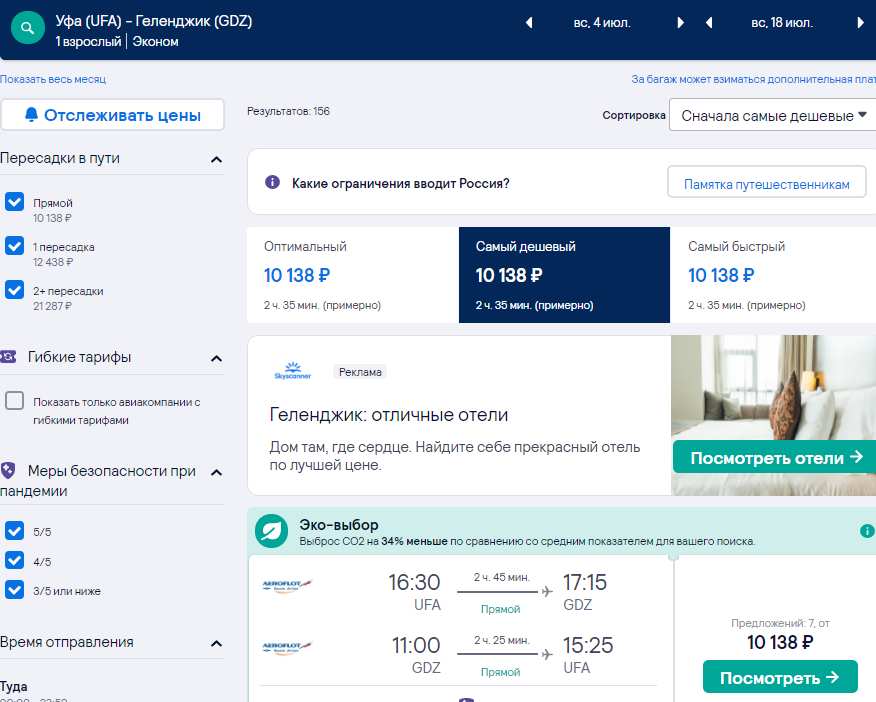Click the Предложений: 7, от text
Image resolution: width=876 pixels, height=702 pixels.
[780, 623]
